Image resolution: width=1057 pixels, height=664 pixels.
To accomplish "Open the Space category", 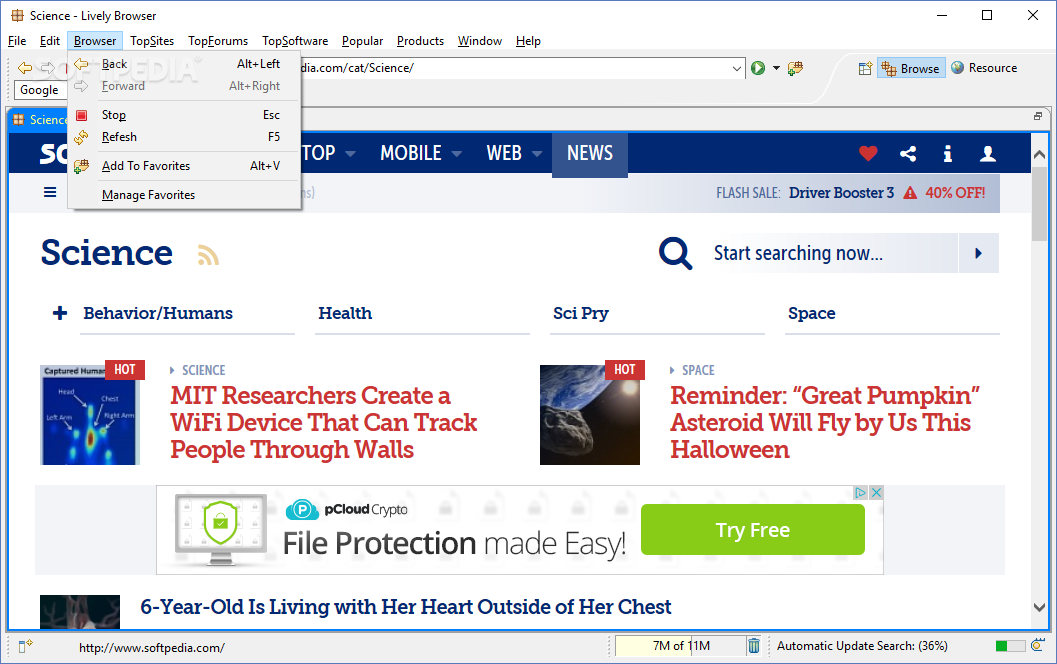I will [812, 313].
